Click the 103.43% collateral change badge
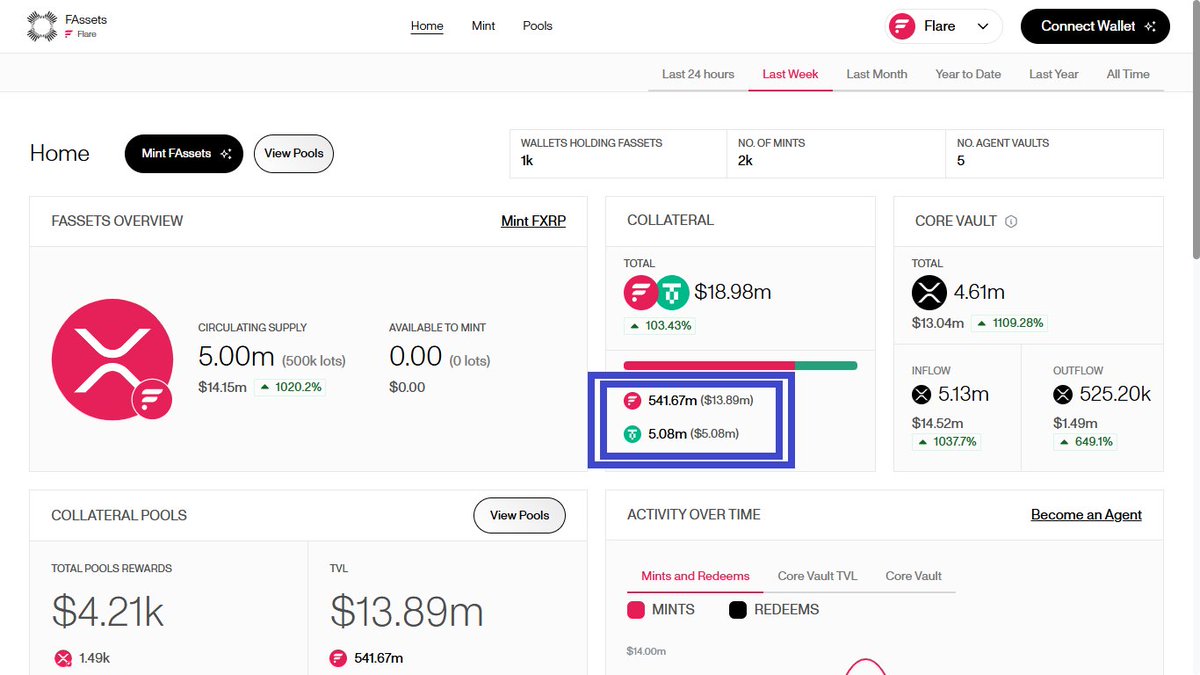1200x675 pixels. tap(659, 326)
